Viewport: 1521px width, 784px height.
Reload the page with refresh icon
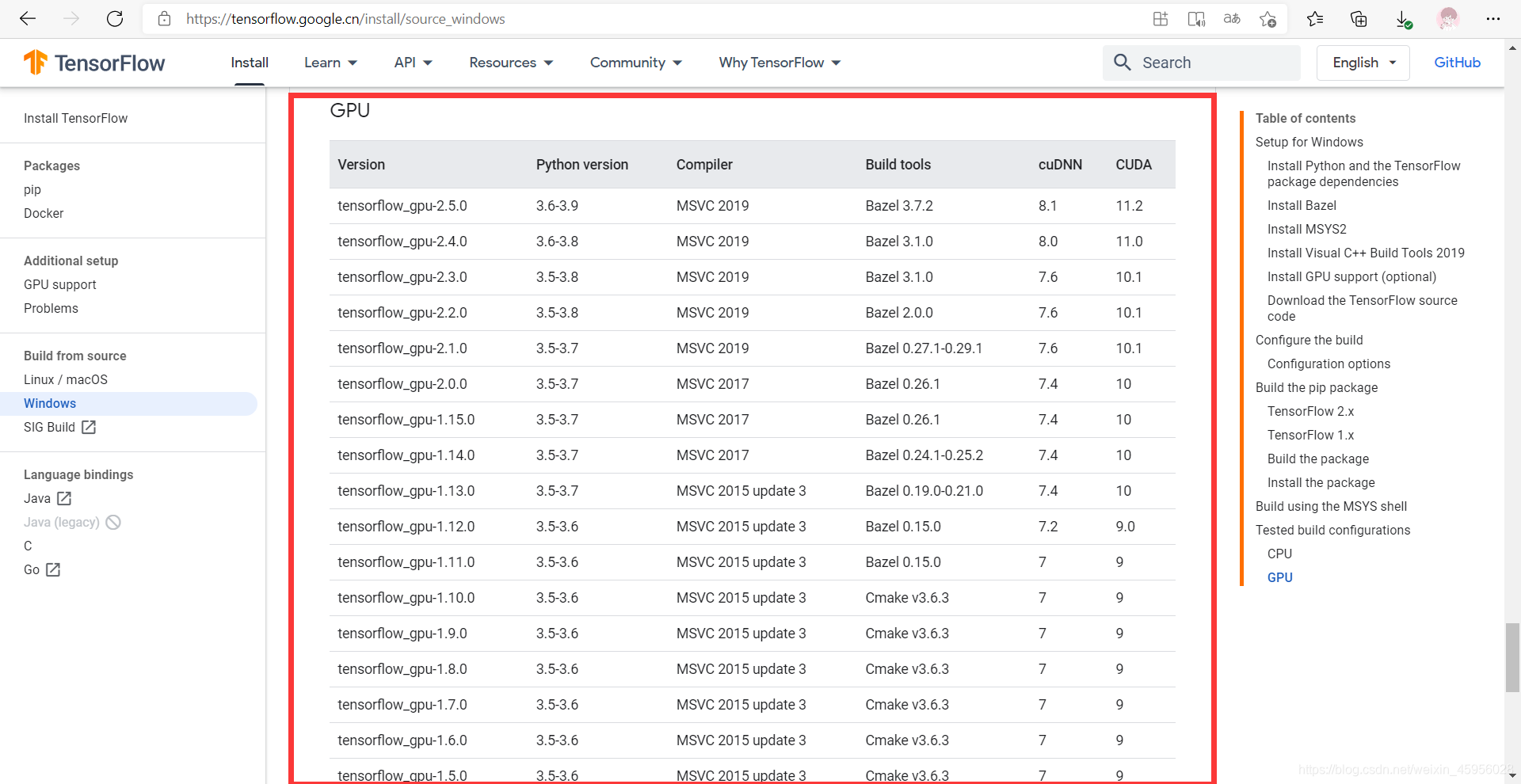pos(115,19)
